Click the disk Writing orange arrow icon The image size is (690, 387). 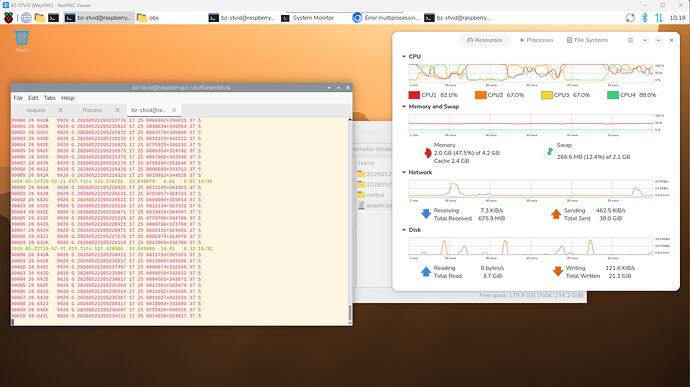point(558,272)
